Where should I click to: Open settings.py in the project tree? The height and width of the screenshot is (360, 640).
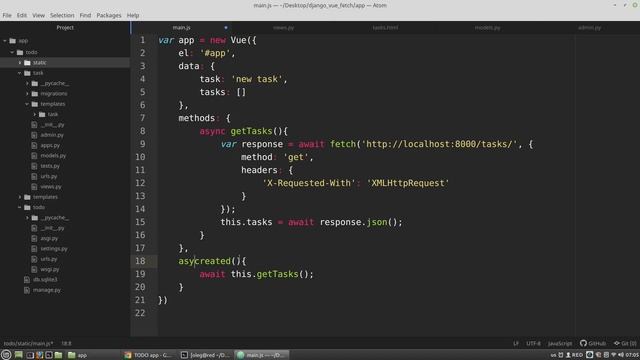[x=54, y=249]
